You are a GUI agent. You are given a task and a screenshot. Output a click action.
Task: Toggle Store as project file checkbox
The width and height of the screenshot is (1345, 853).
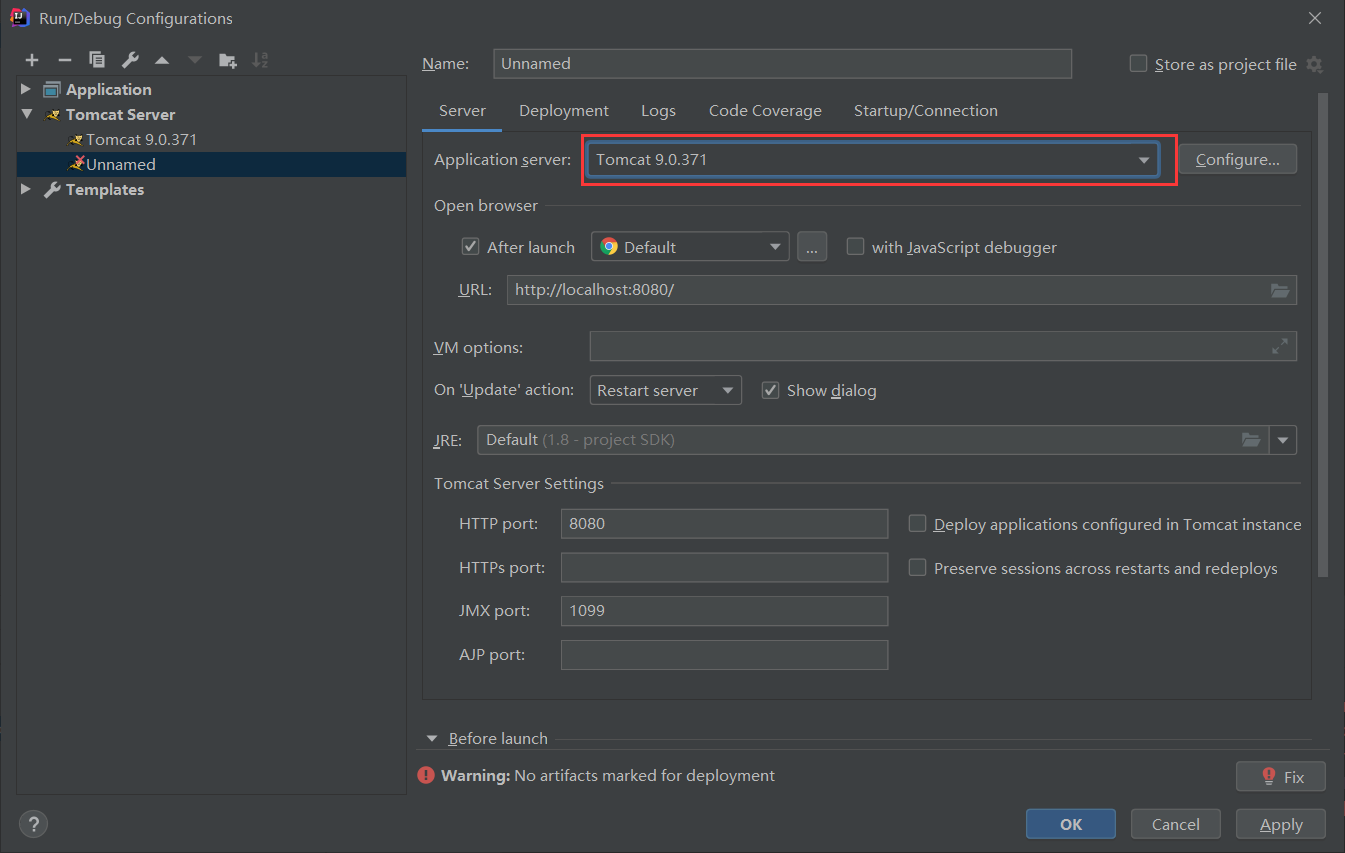click(1138, 63)
